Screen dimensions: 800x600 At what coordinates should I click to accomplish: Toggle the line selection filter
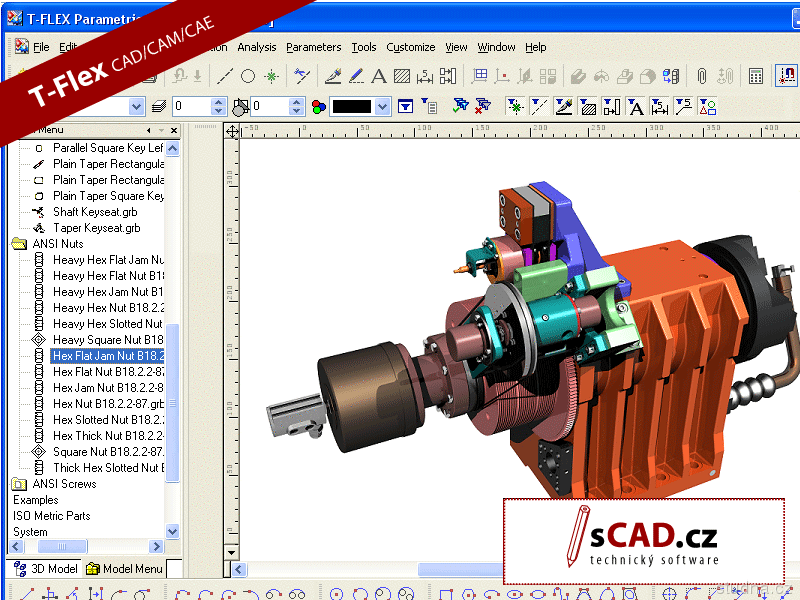pyautogui.click(x=539, y=106)
